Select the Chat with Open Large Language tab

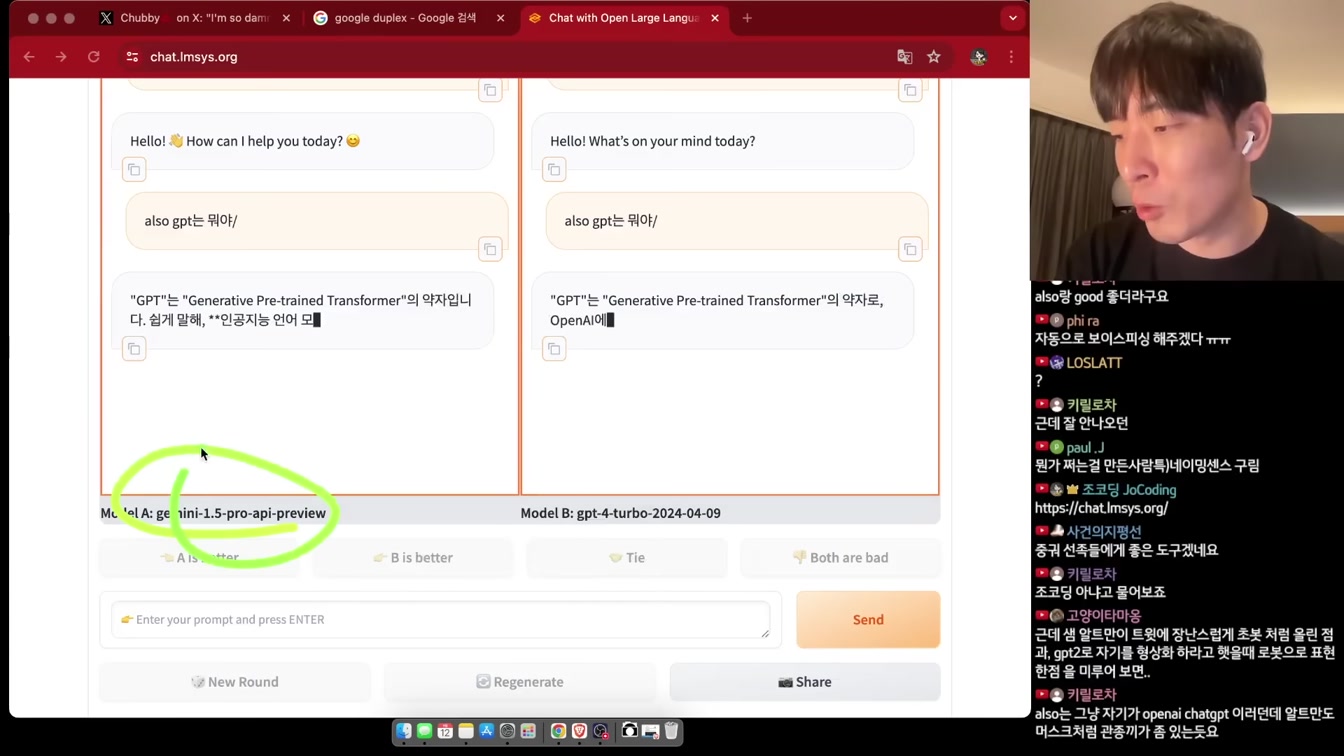(x=625, y=18)
